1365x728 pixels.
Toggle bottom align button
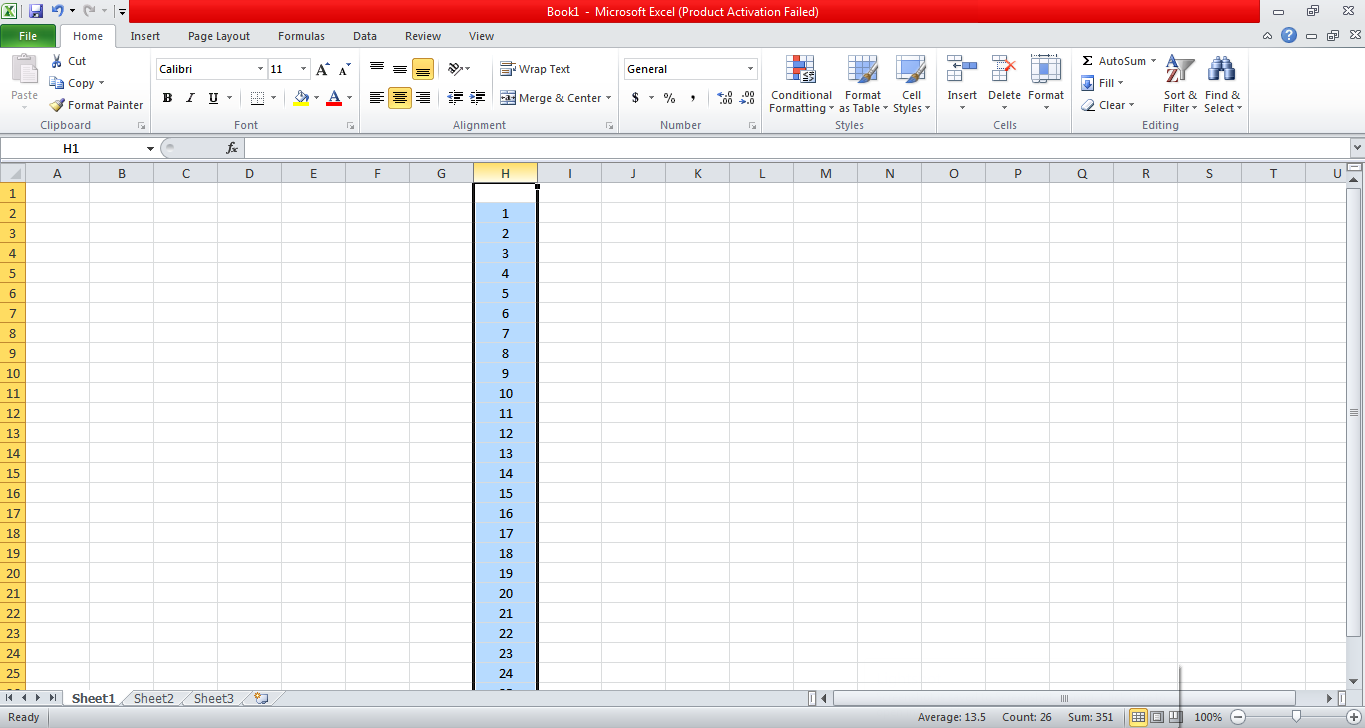coord(423,69)
